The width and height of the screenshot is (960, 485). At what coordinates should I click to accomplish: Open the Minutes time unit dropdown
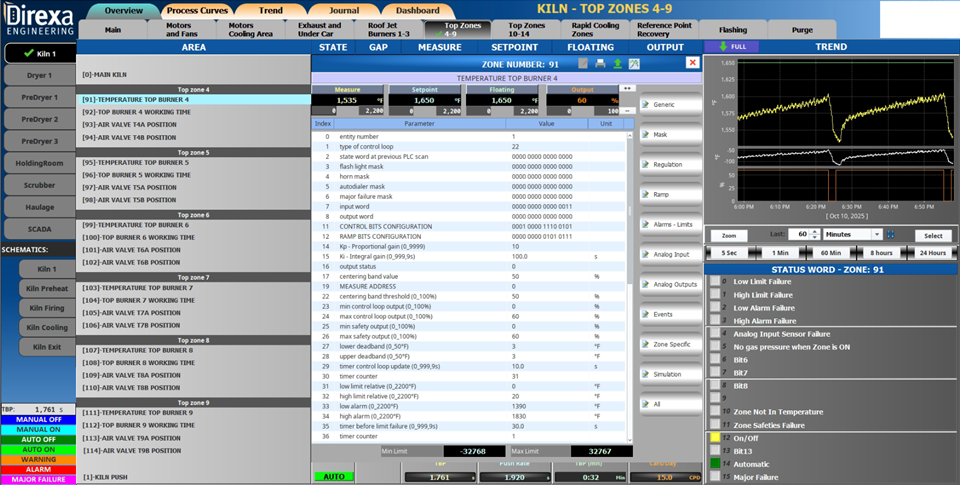pos(877,235)
